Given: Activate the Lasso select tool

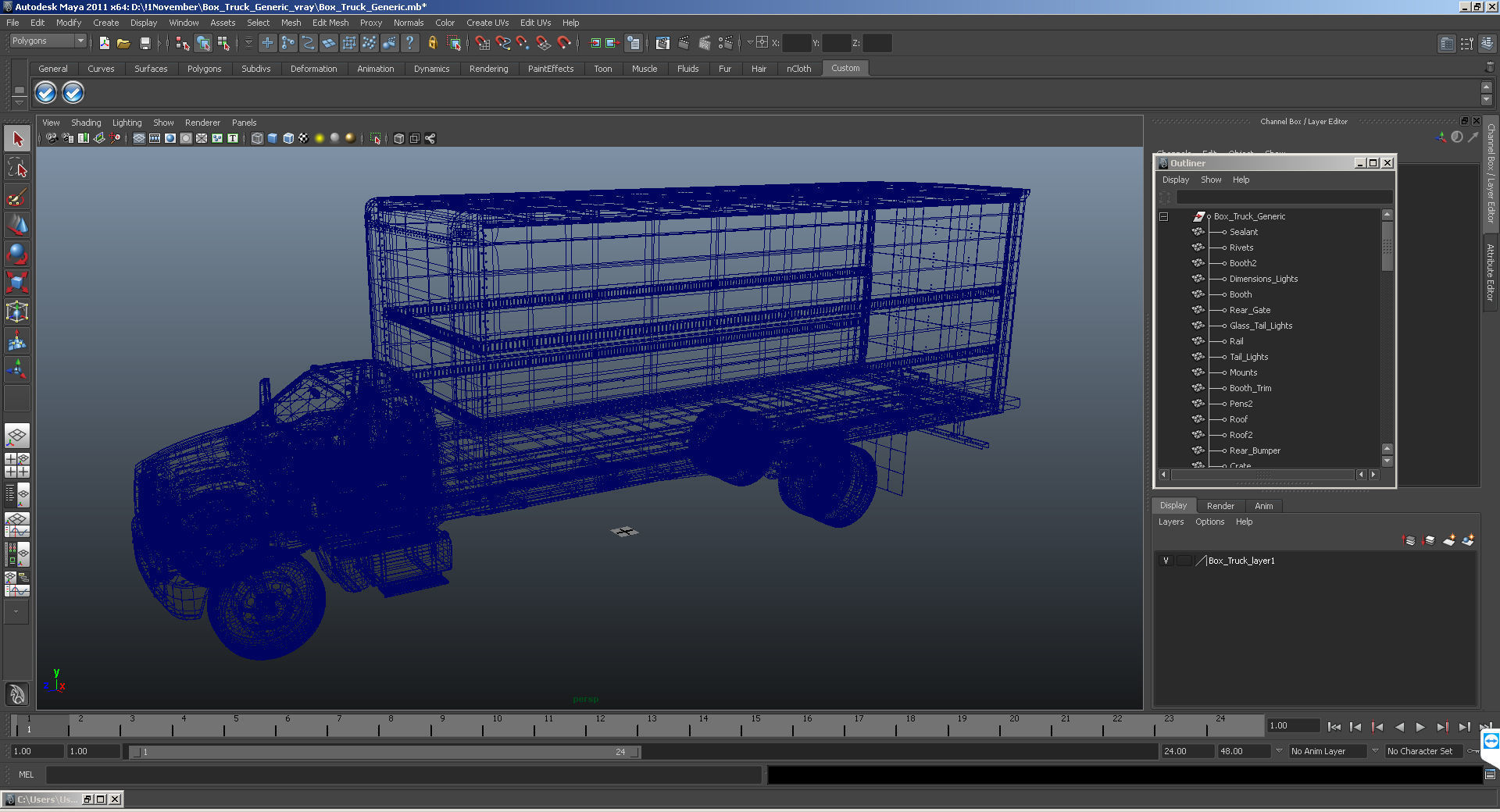Looking at the screenshot, I should 17,168.
